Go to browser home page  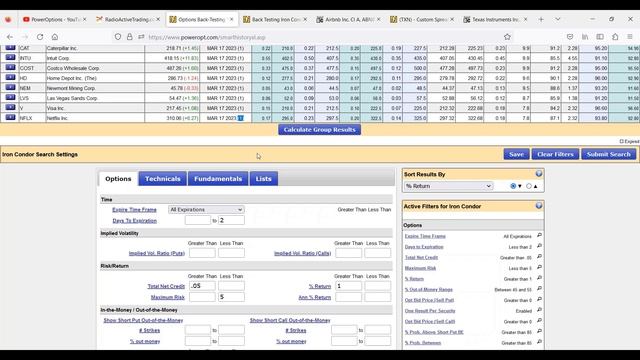[55, 37]
